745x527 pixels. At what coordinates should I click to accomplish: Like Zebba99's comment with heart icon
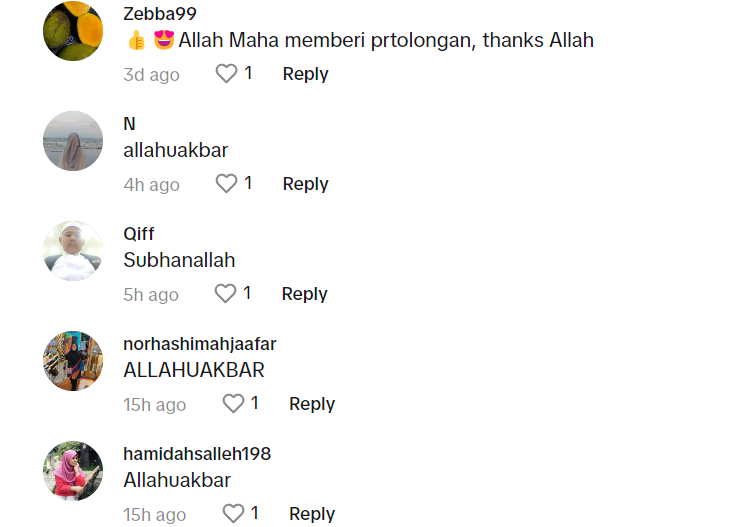point(227,74)
